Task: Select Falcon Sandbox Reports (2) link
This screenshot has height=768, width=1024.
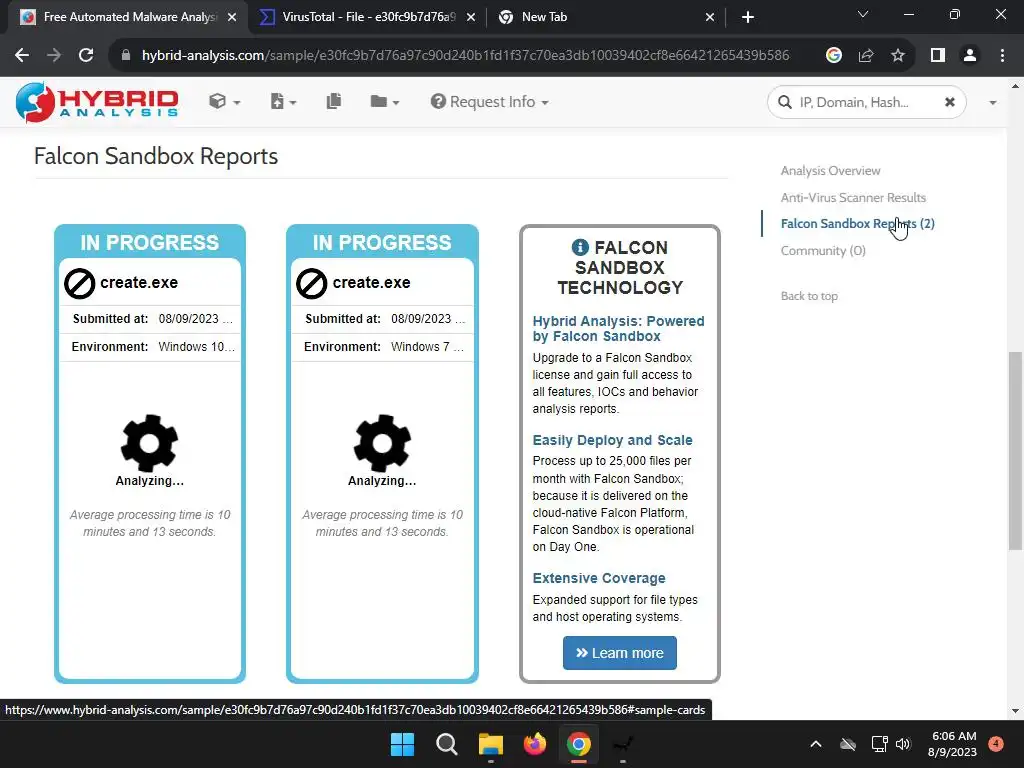Action: pos(857,223)
